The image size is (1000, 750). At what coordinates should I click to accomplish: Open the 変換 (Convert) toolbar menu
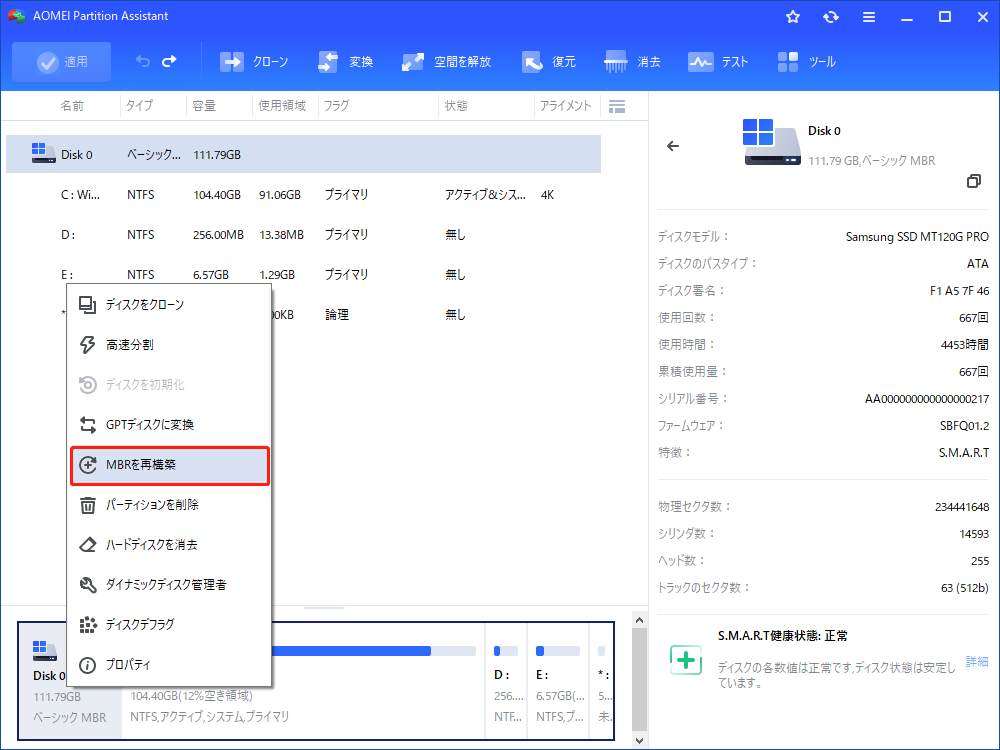(345, 62)
